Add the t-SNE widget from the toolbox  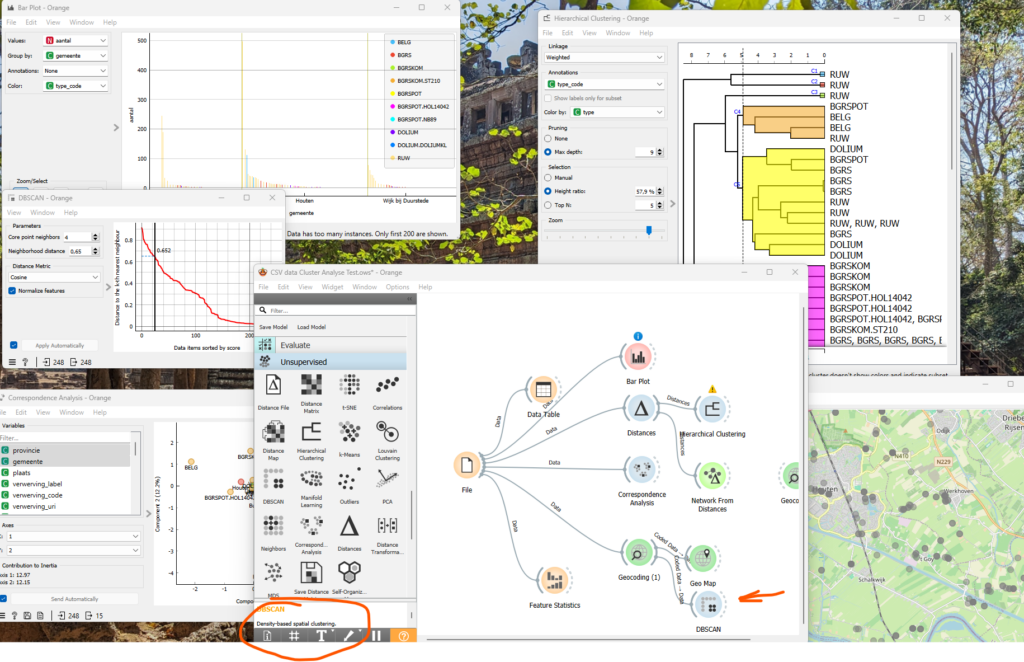350,386
